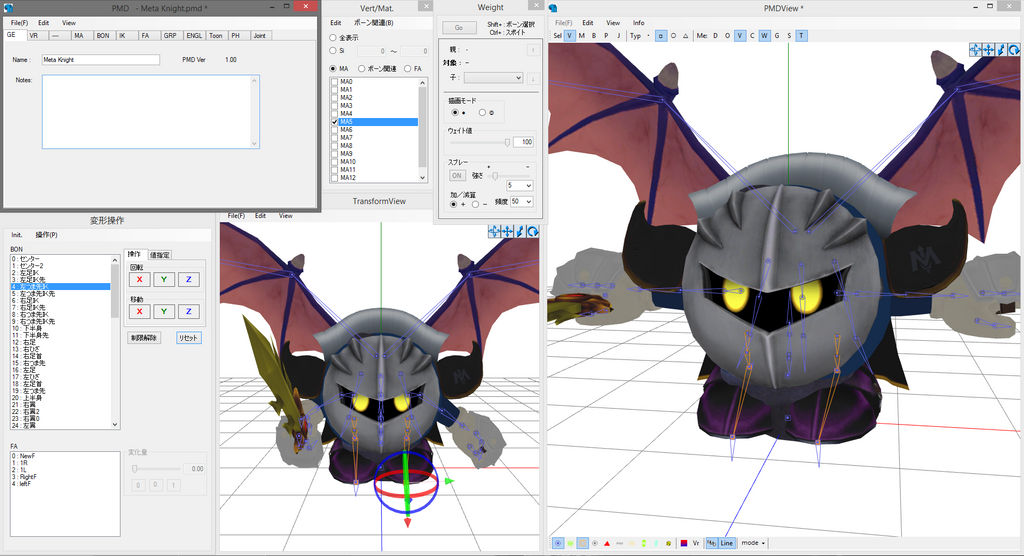1024x556 pixels.
Task: Click the move Z button under 移動
Action: (189, 312)
